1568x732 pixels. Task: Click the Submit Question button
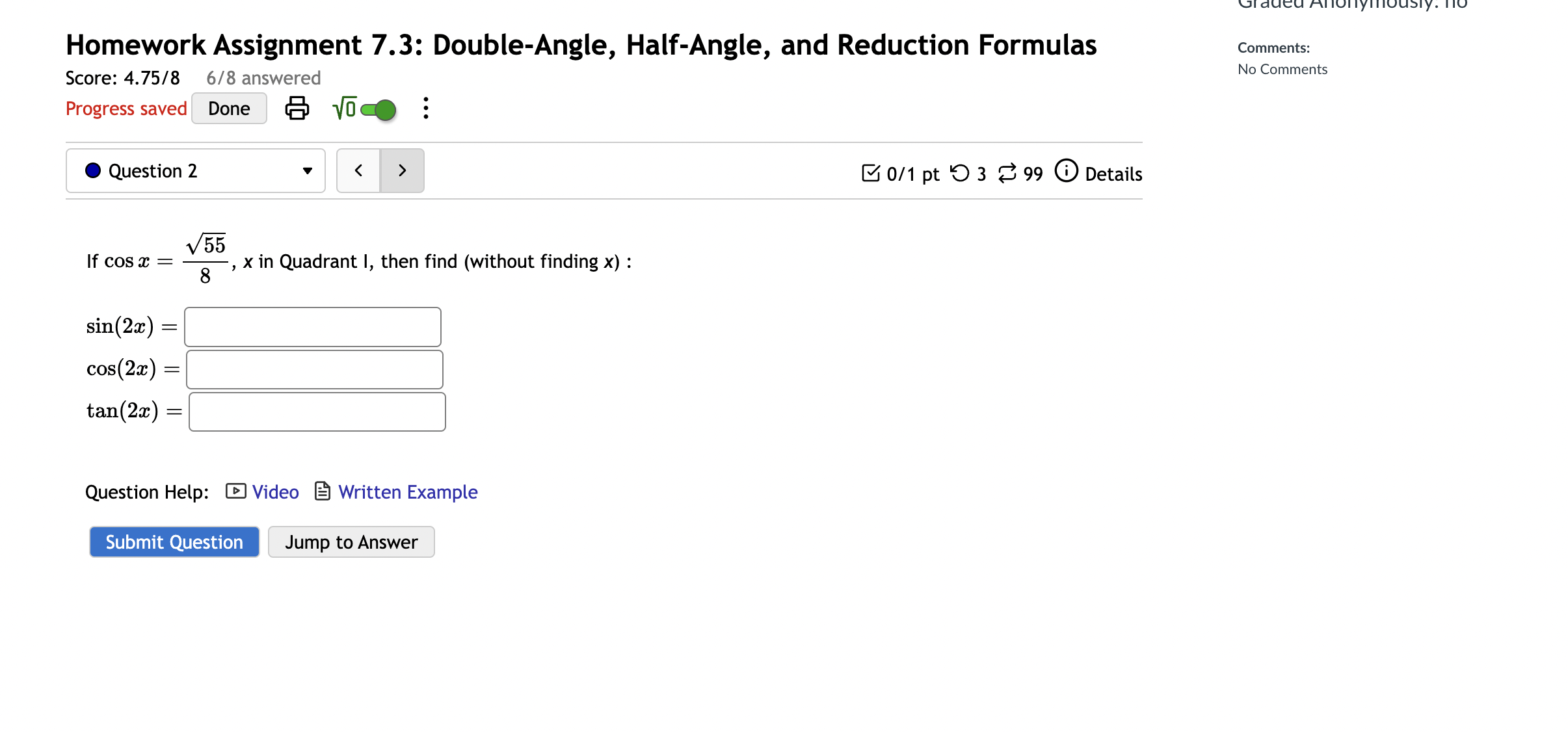point(174,542)
